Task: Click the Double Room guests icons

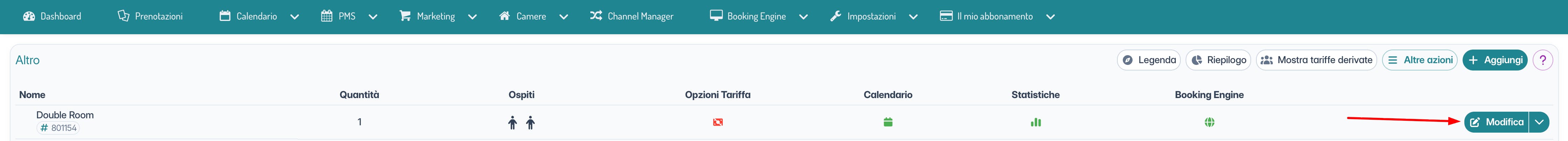Action: pyautogui.click(x=521, y=123)
